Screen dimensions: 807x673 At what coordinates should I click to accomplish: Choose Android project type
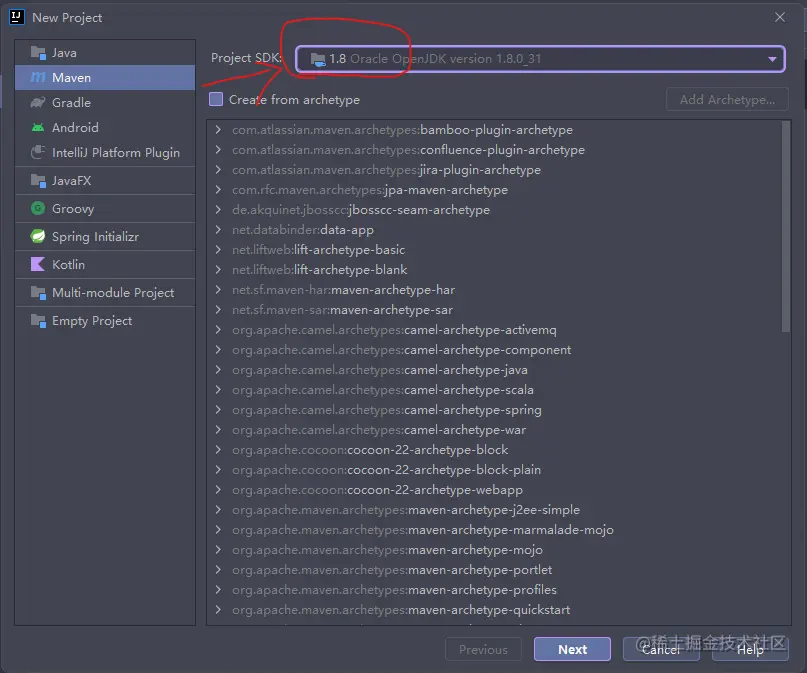pos(105,127)
